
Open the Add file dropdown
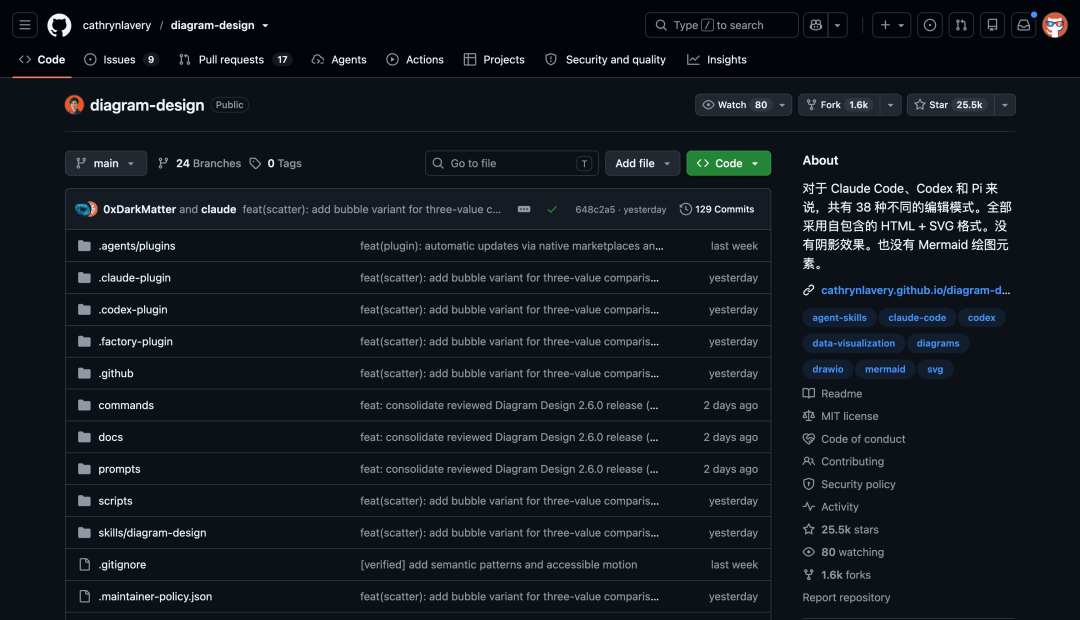point(643,163)
